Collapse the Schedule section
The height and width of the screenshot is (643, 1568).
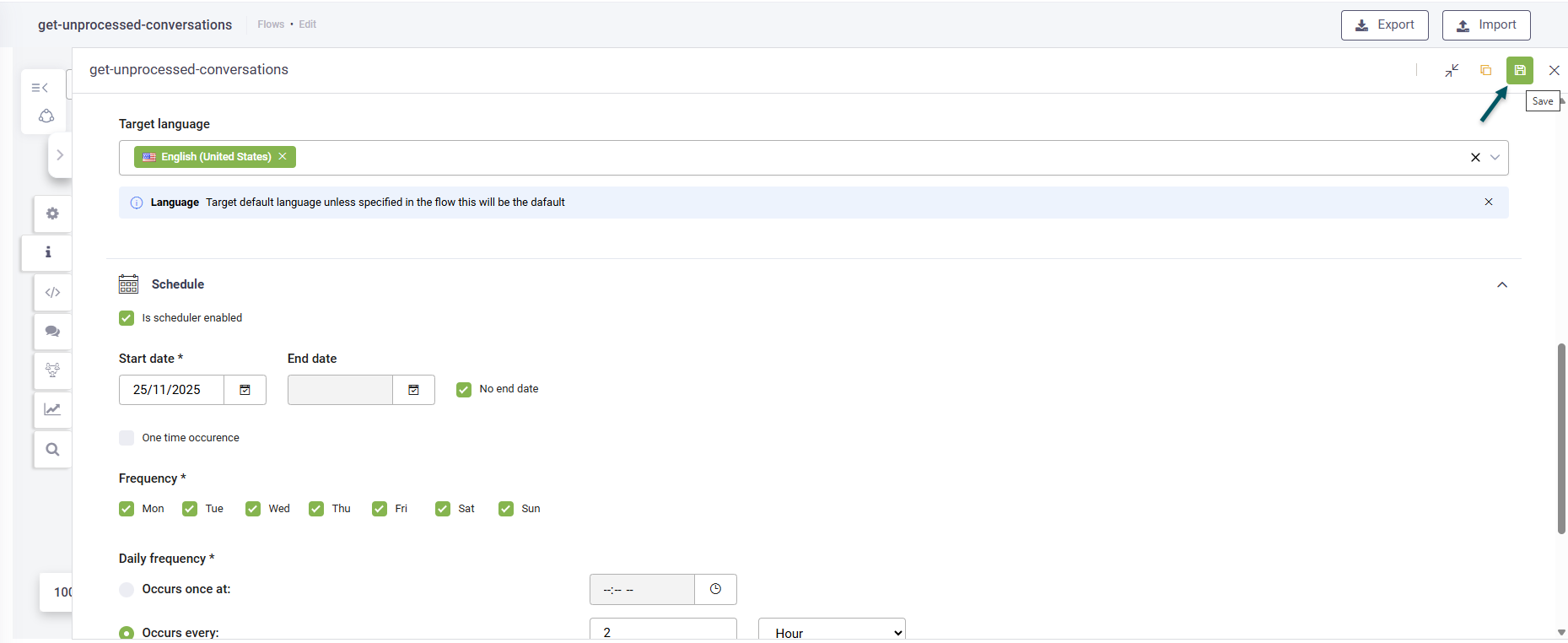[1502, 284]
